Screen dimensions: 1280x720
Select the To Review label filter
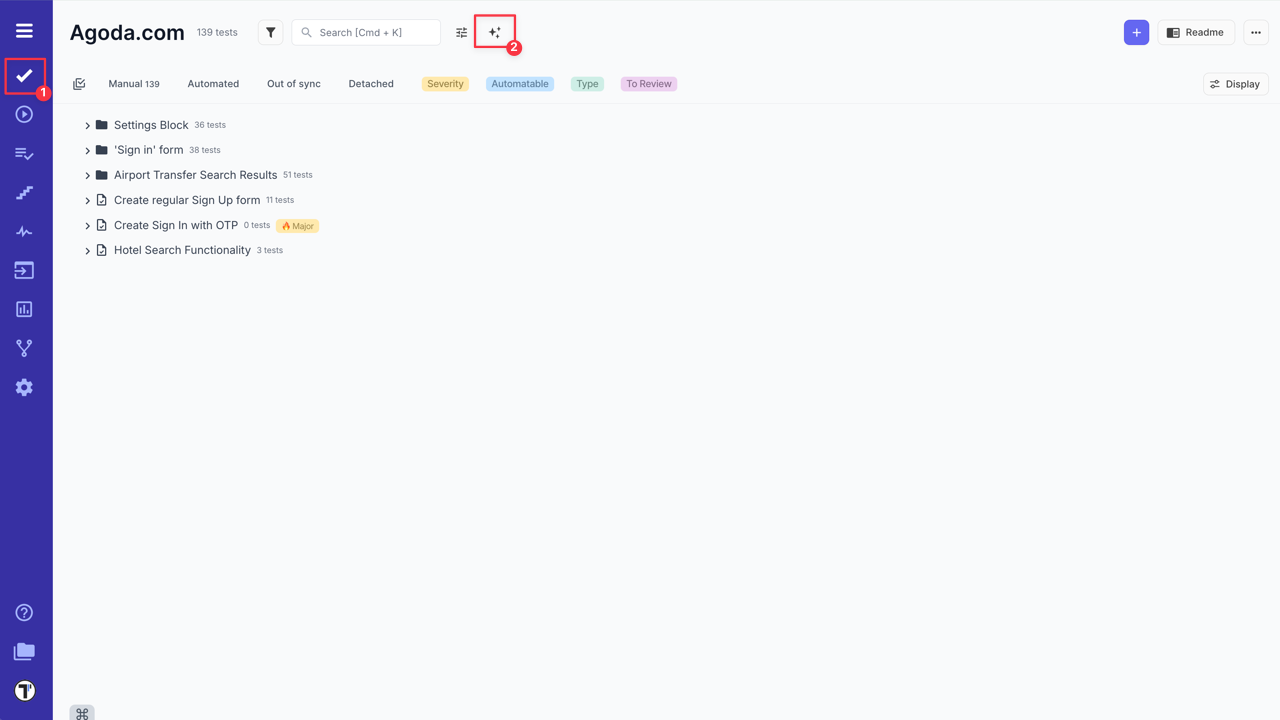(x=649, y=84)
